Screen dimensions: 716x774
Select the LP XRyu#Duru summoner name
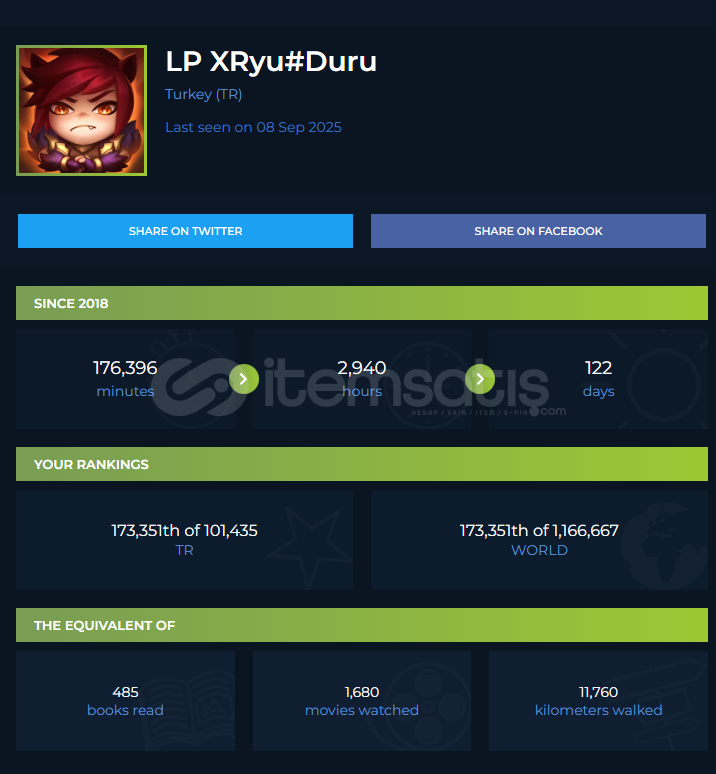tap(271, 62)
